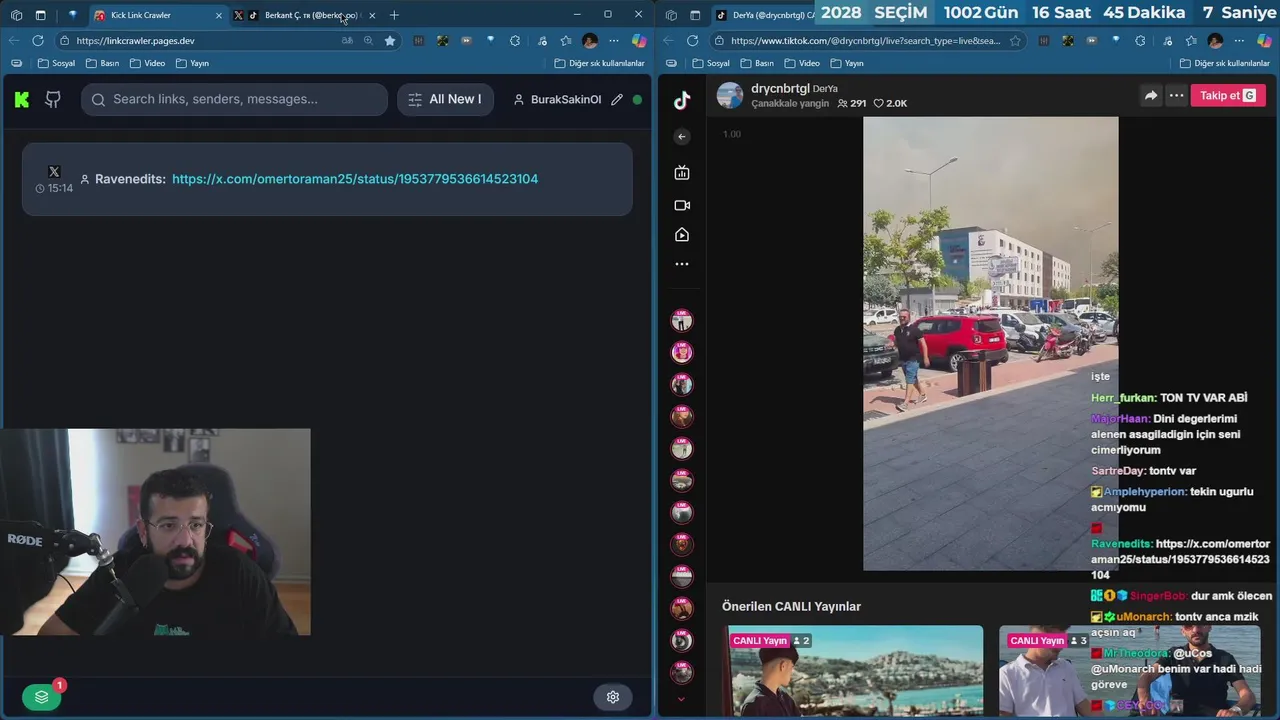Open the calendar-style icon in TikTok sidebar
This screenshot has height=720, width=1280.
coord(682,173)
